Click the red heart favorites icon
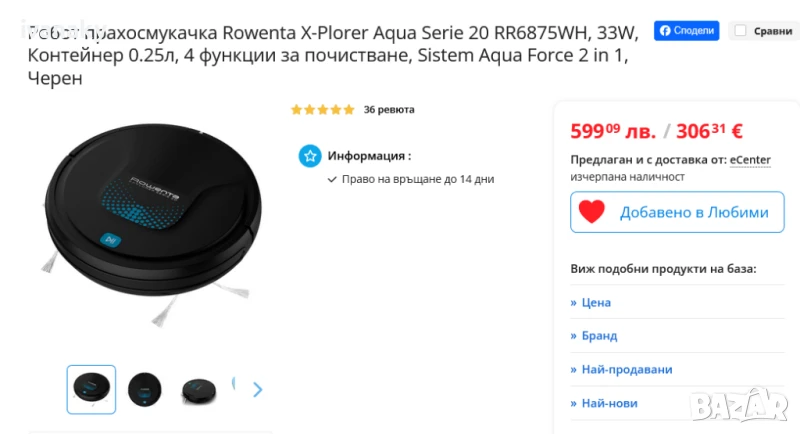 click(592, 212)
